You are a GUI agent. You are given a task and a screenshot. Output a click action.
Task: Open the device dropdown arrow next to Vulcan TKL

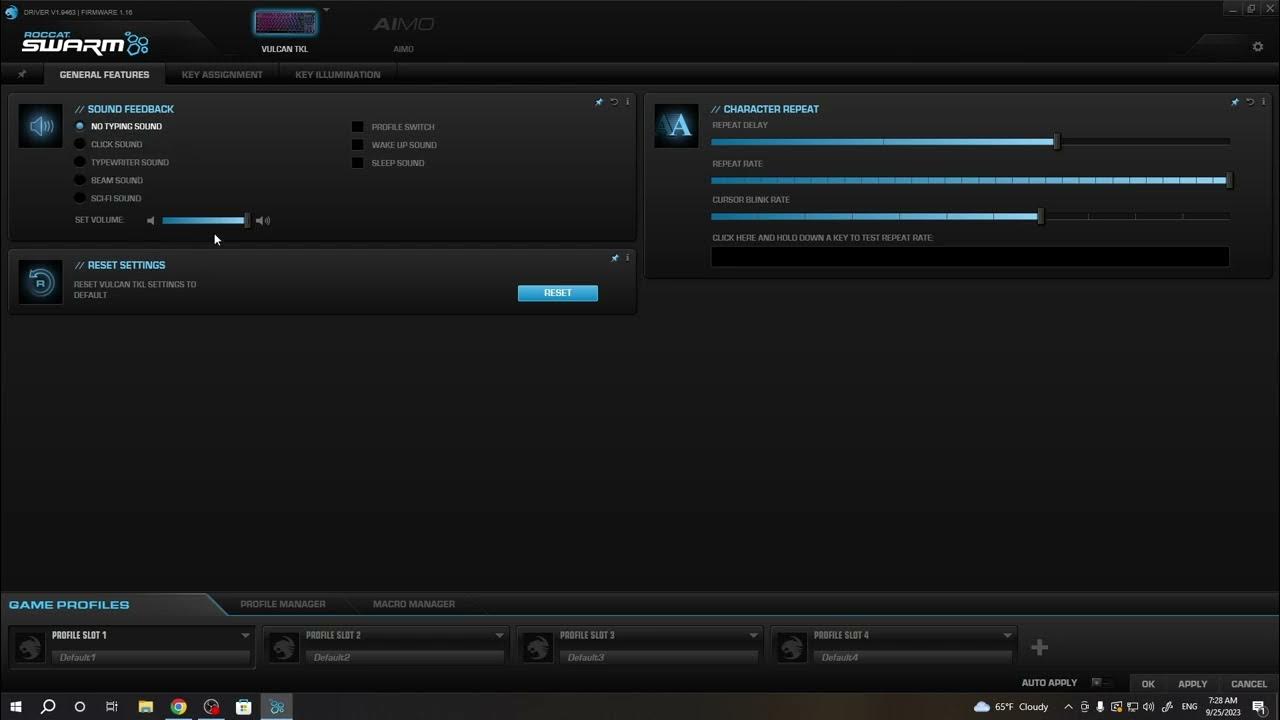(326, 10)
